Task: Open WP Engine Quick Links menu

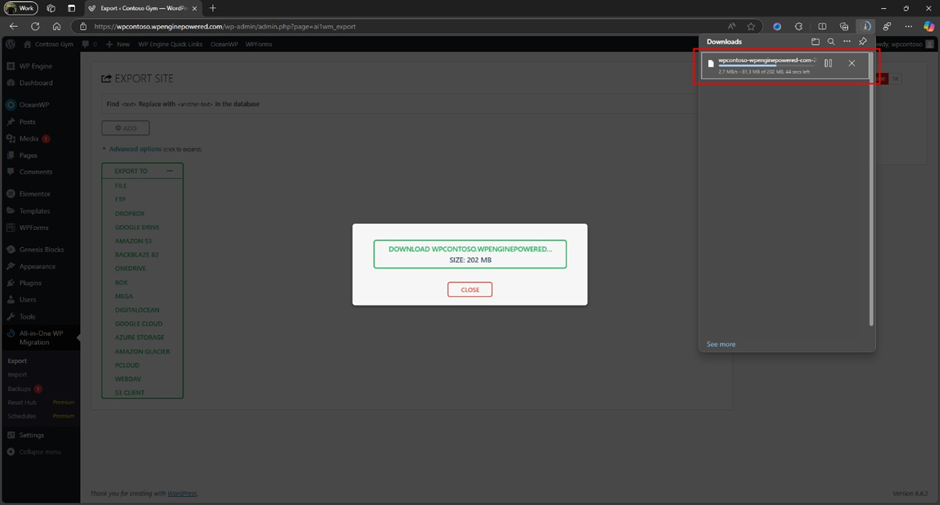Action: pos(170,44)
